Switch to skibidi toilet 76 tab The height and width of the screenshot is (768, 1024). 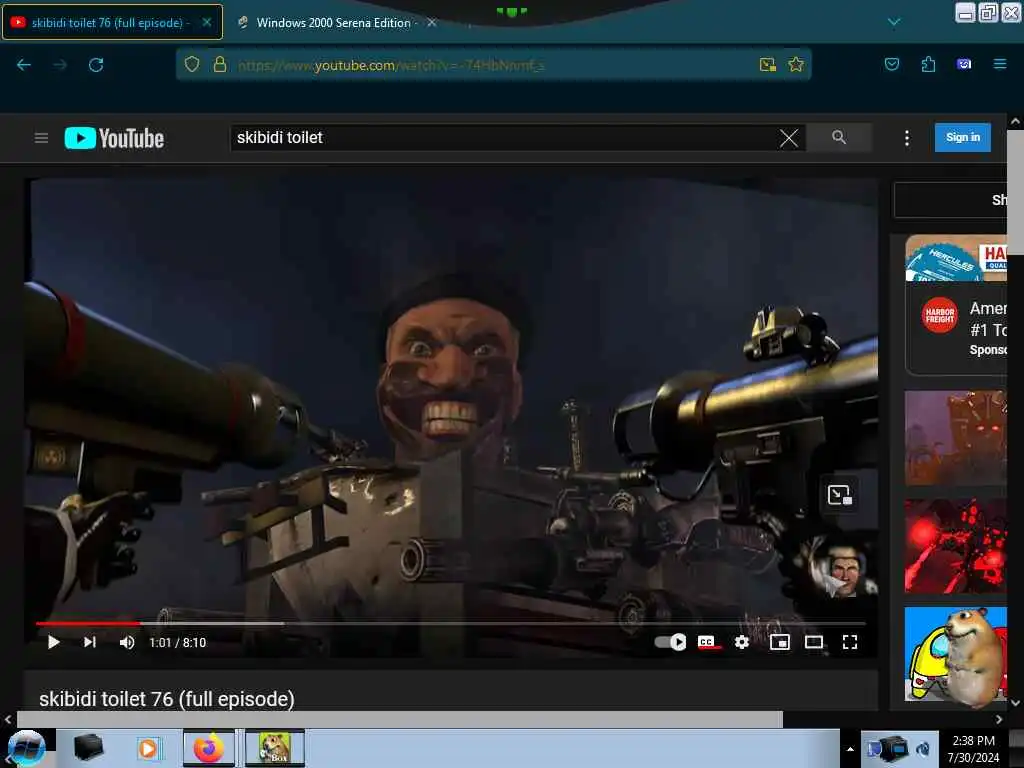112,22
